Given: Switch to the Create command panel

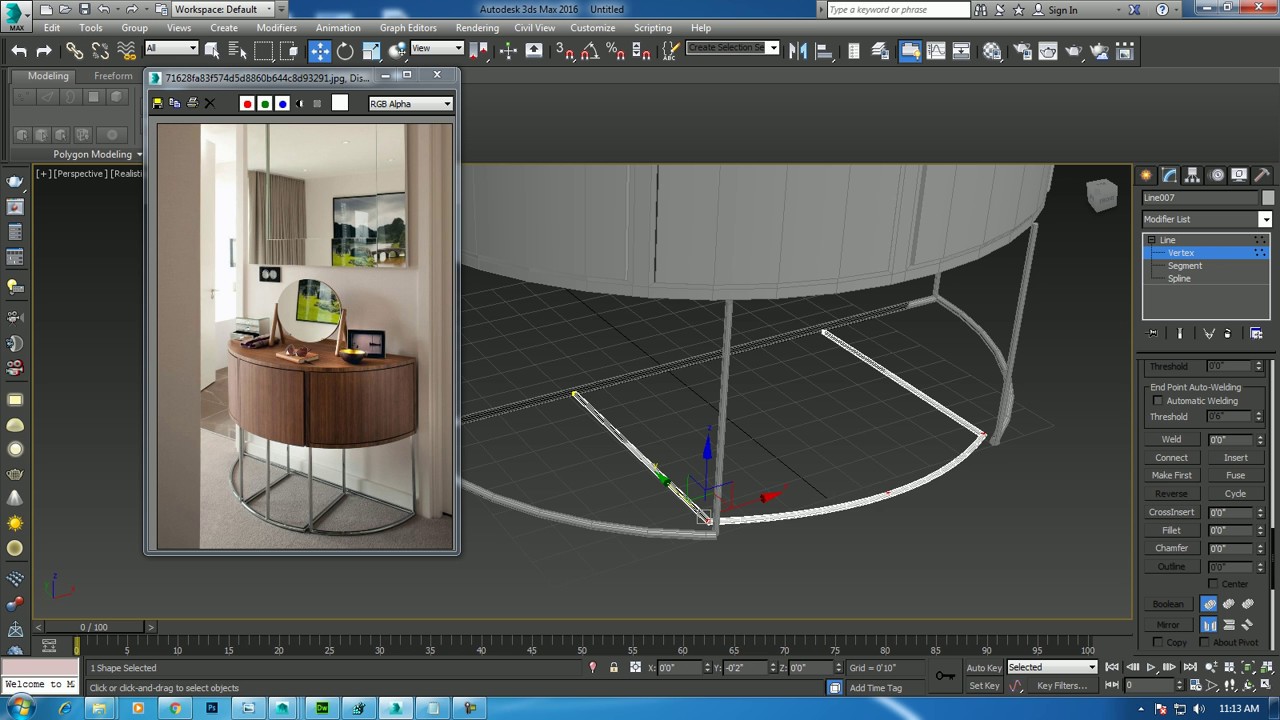Looking at the screenshot, I should pyautogui.click(x=1146, y=175).
